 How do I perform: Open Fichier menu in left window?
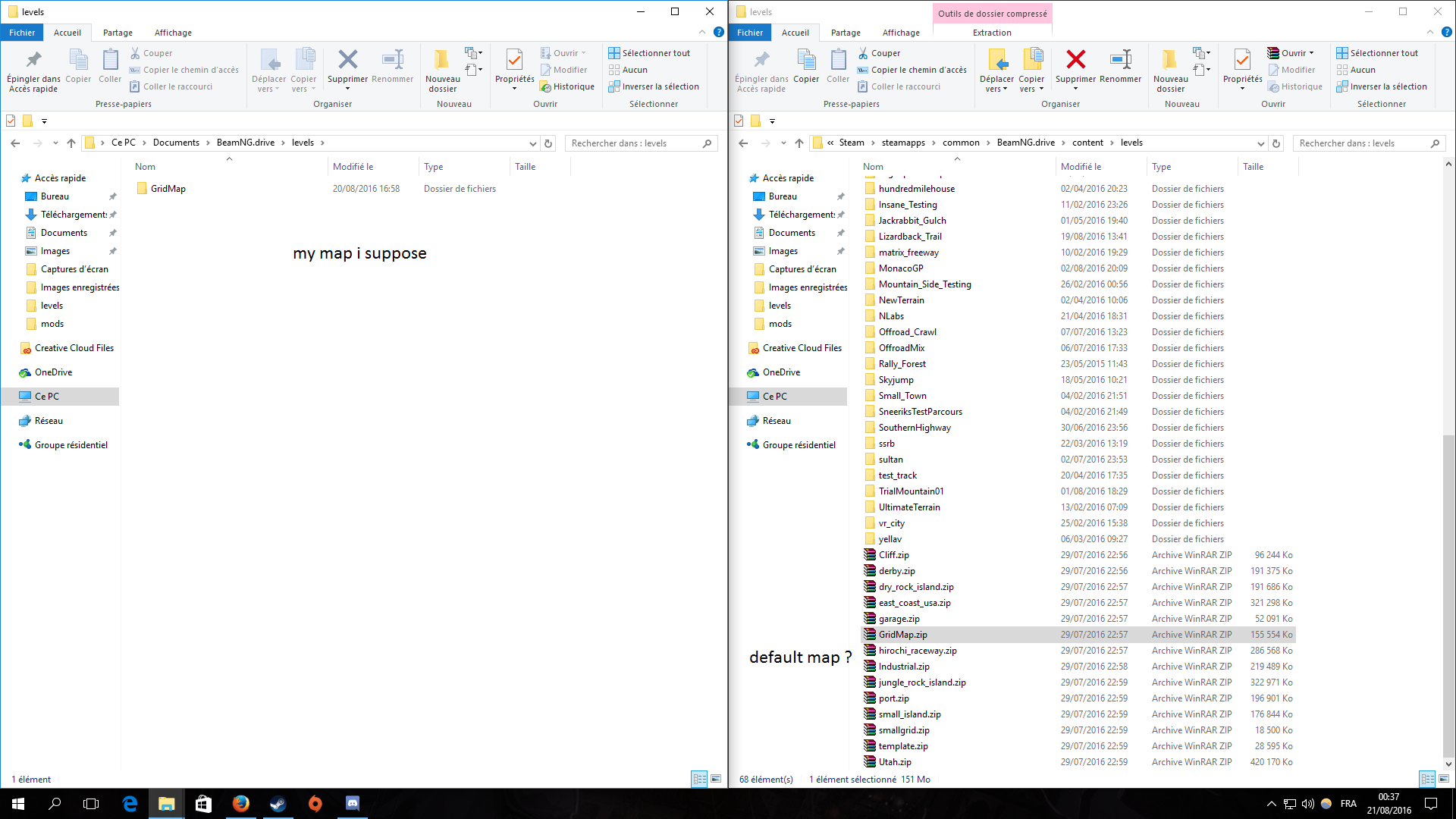click(x=22, y=33)
